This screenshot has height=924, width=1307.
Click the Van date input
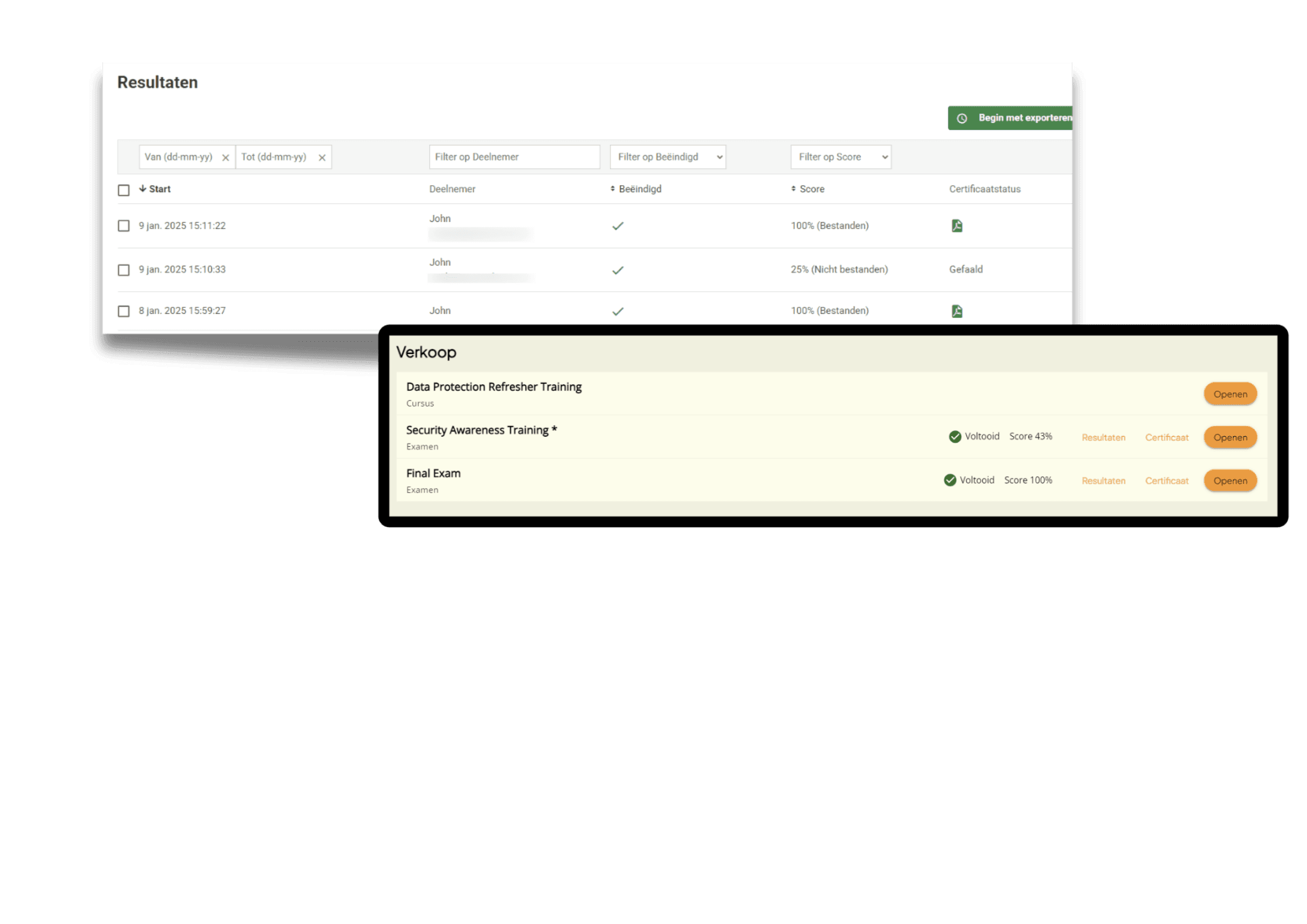[x=179, y=157]
